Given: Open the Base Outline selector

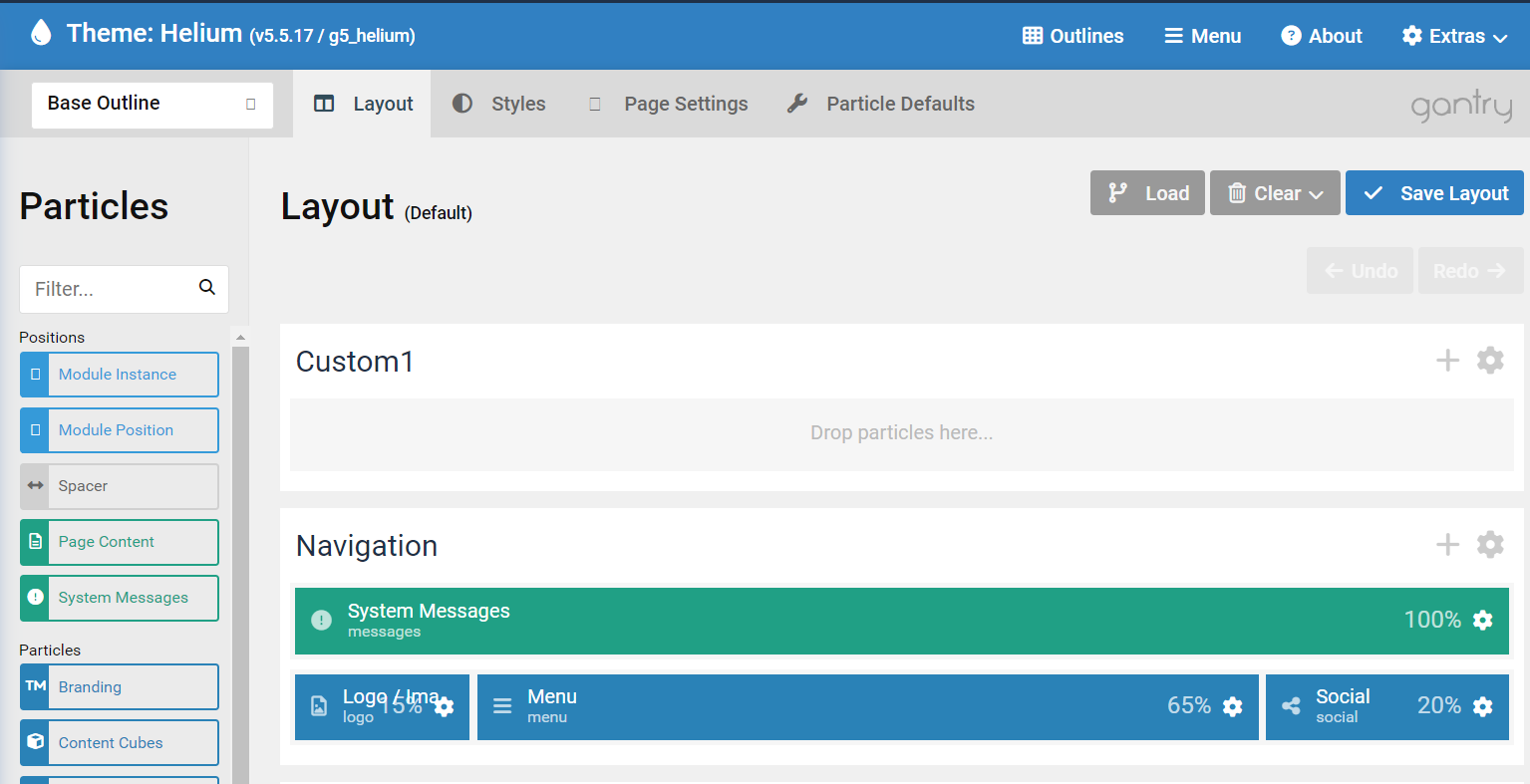Looking at the screenshot, I should click(x=152, y=104).
